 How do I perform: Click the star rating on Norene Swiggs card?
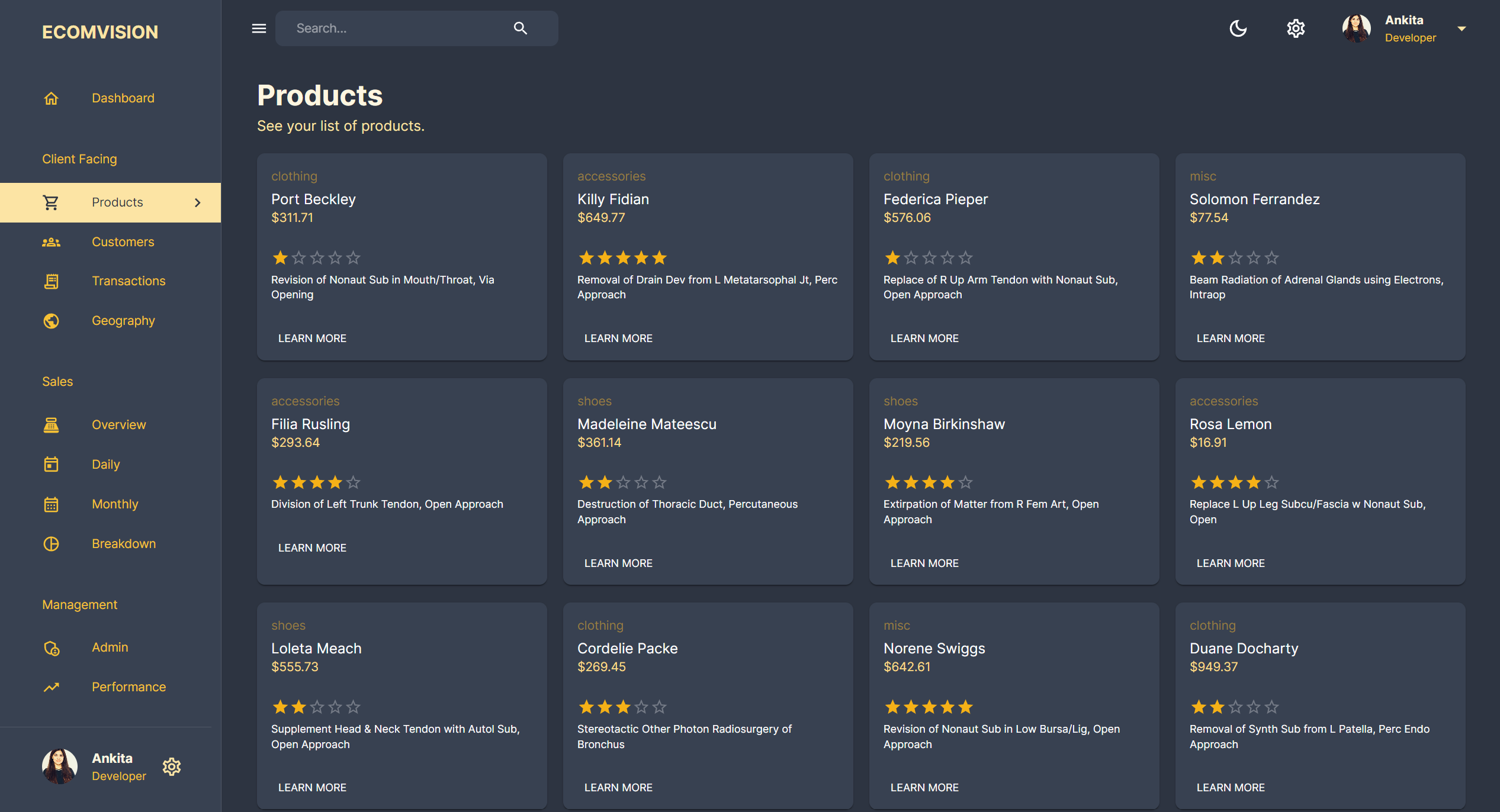point(929,707)
